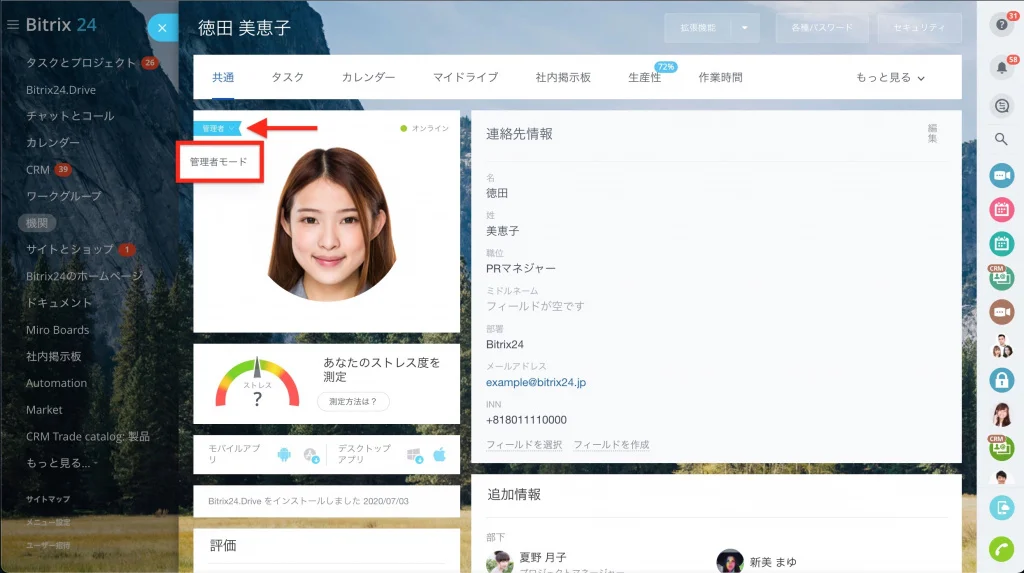The width and height of the screenshot is (1024, 573).
Task: Click the phone number +818011110000
Action: point(526,419)
